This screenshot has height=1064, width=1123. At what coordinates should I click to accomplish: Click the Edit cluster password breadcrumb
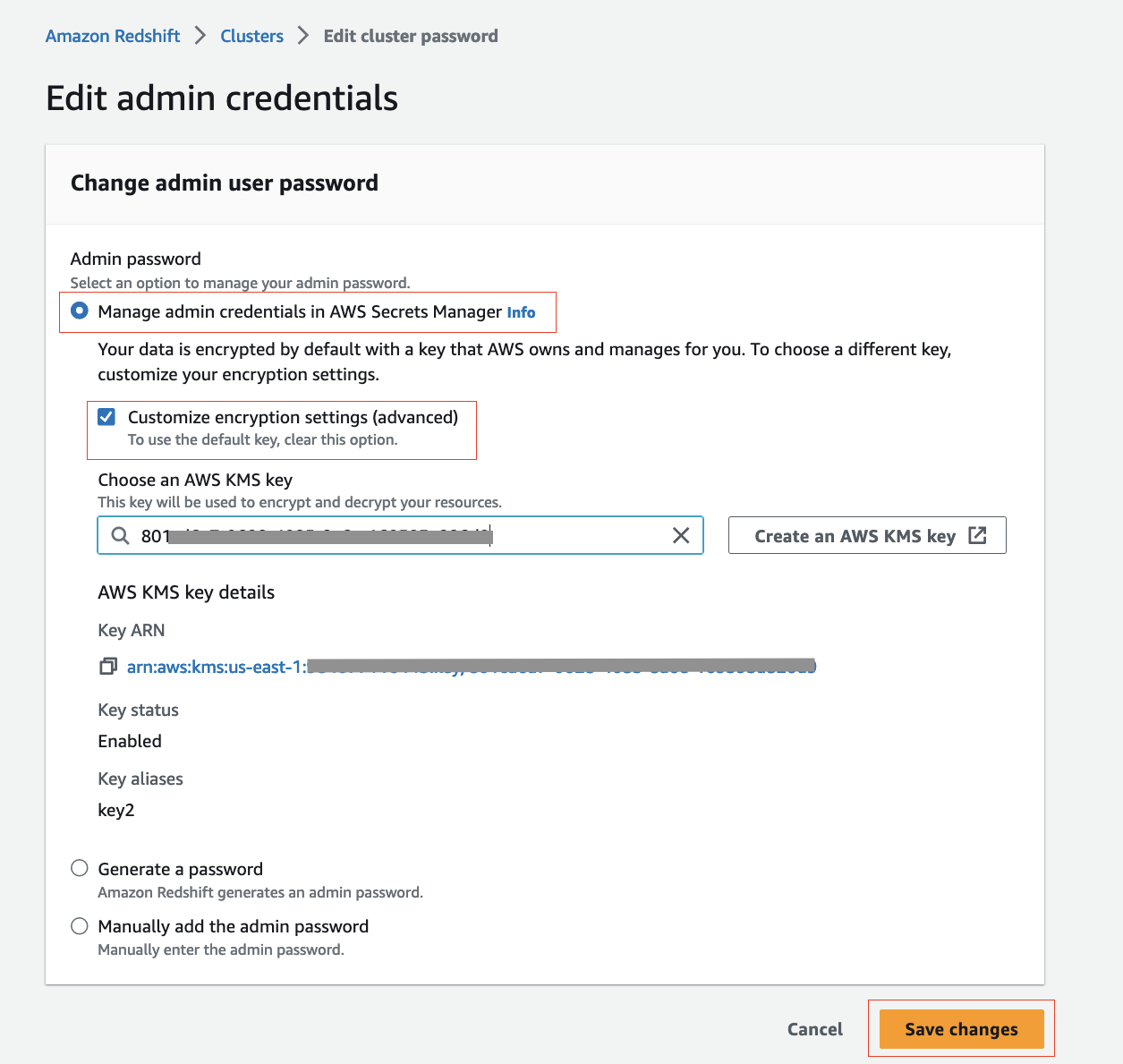click(x=411, y=36)
